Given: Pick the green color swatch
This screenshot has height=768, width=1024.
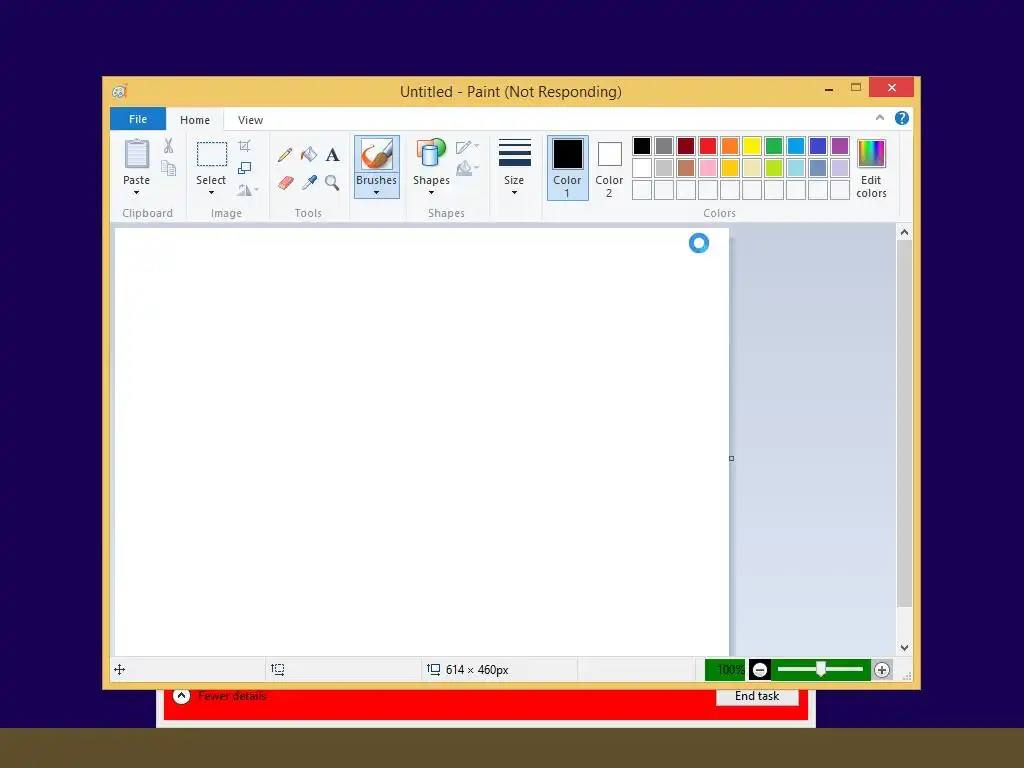Looking at the screenshot, I should pyautogui.click(x=774, y=146).
